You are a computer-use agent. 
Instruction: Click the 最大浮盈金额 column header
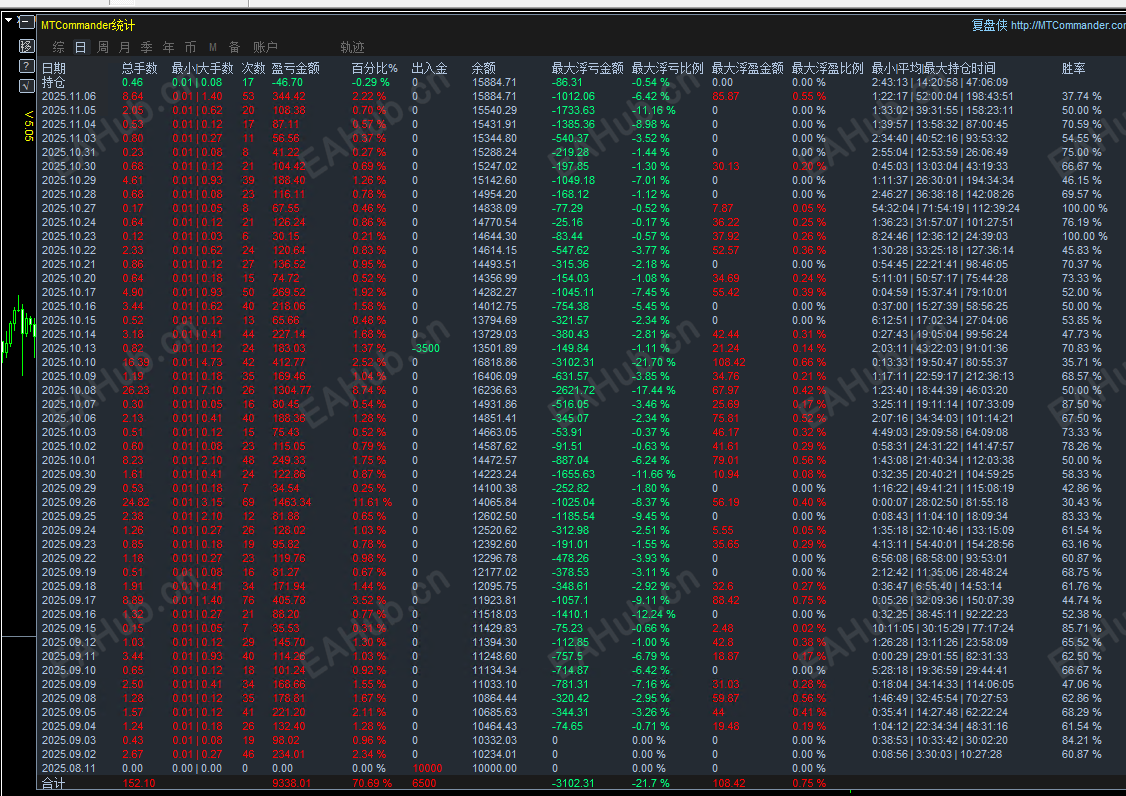[748, 68]
